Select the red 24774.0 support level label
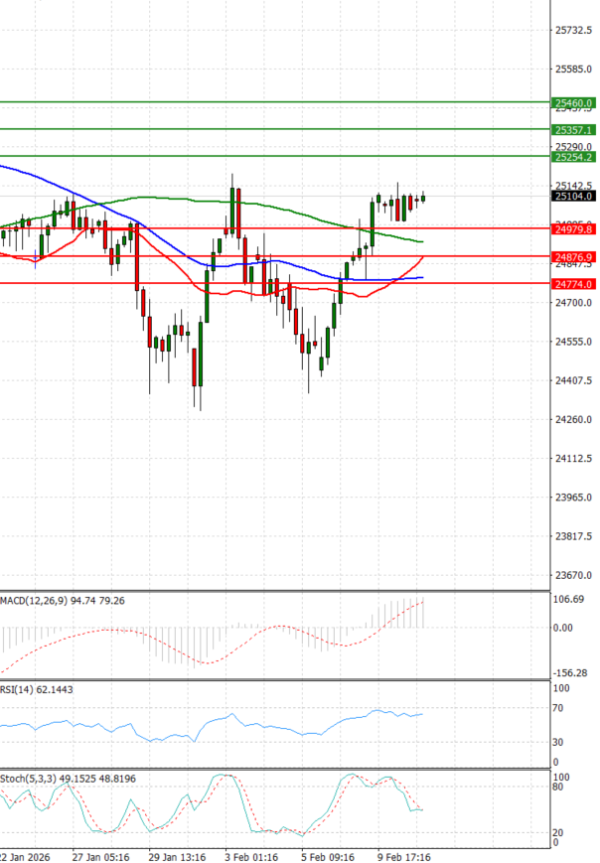 tap(574, 284)
